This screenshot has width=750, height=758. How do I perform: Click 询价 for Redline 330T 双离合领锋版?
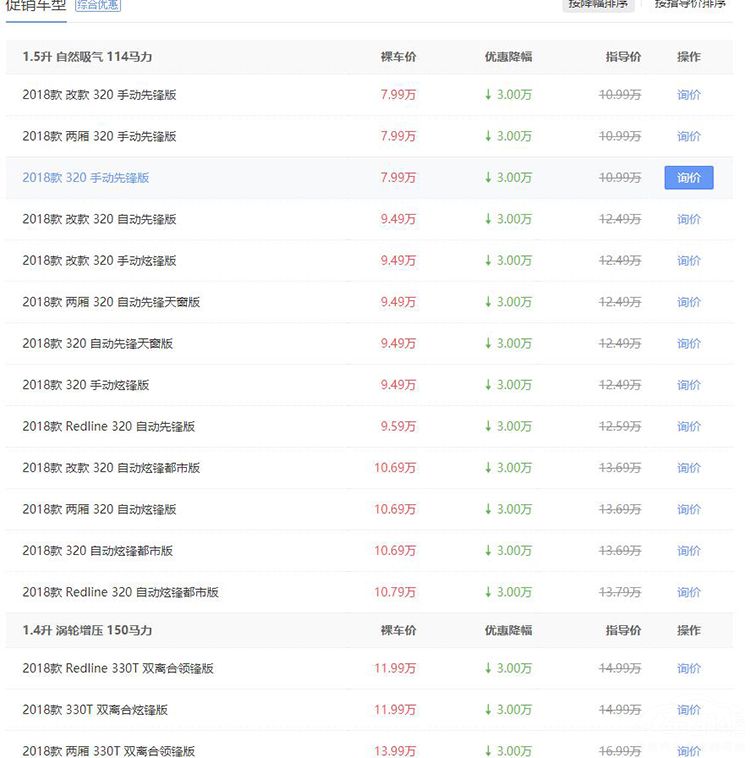tap(689, 669)
